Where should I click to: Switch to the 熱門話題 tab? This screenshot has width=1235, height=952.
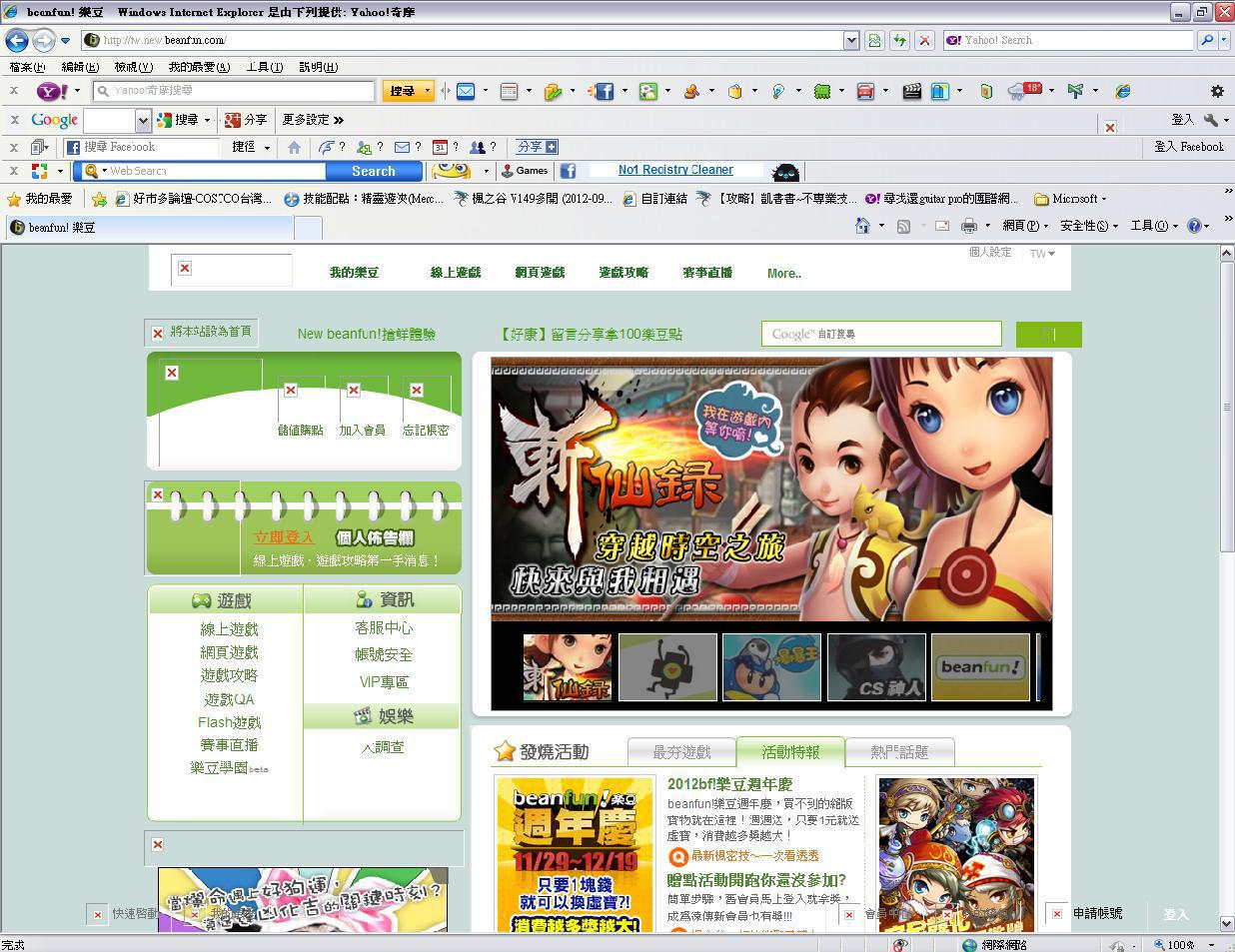(899, 751)
